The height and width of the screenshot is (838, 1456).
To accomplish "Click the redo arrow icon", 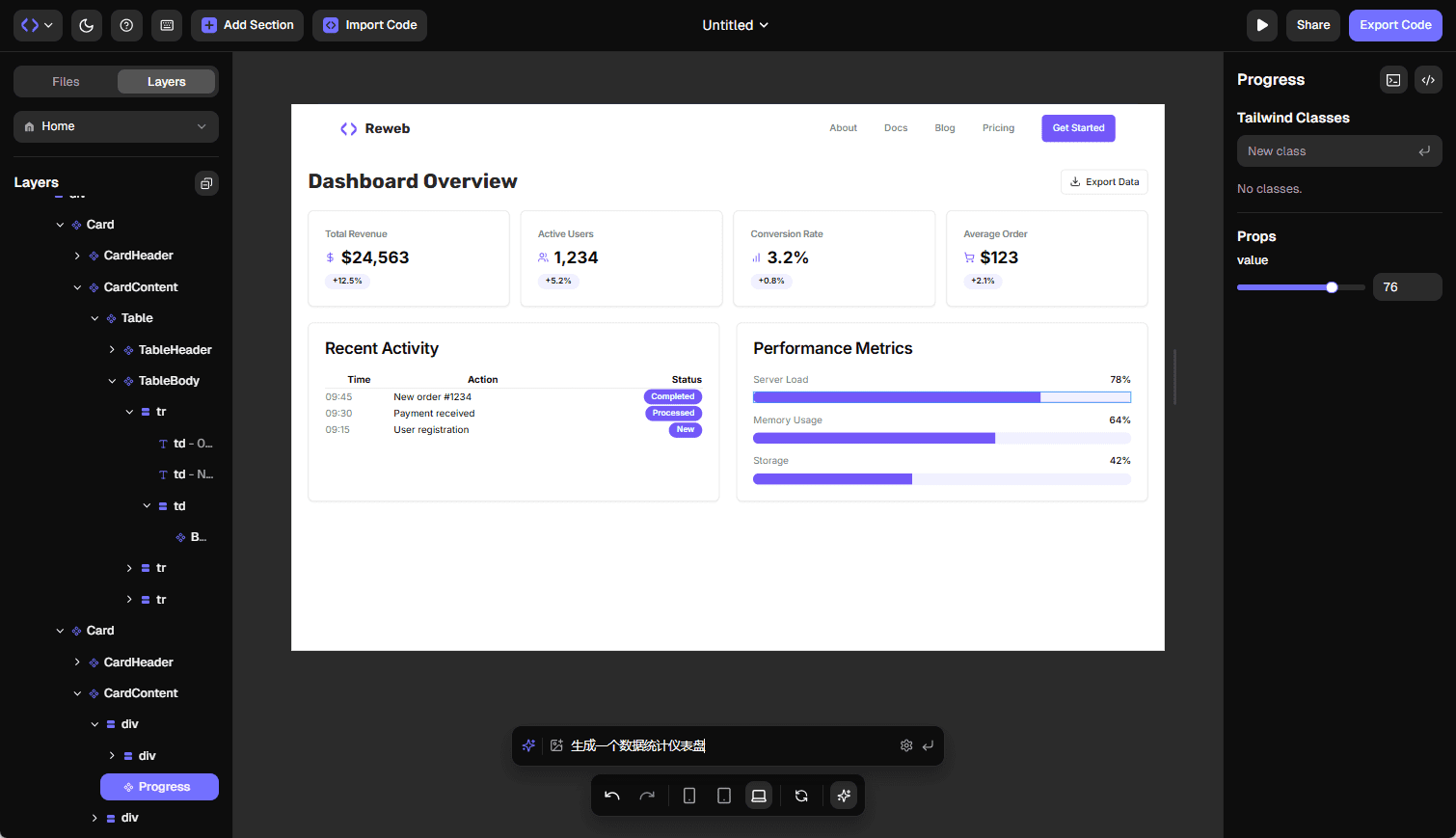I will coord(647,796).
